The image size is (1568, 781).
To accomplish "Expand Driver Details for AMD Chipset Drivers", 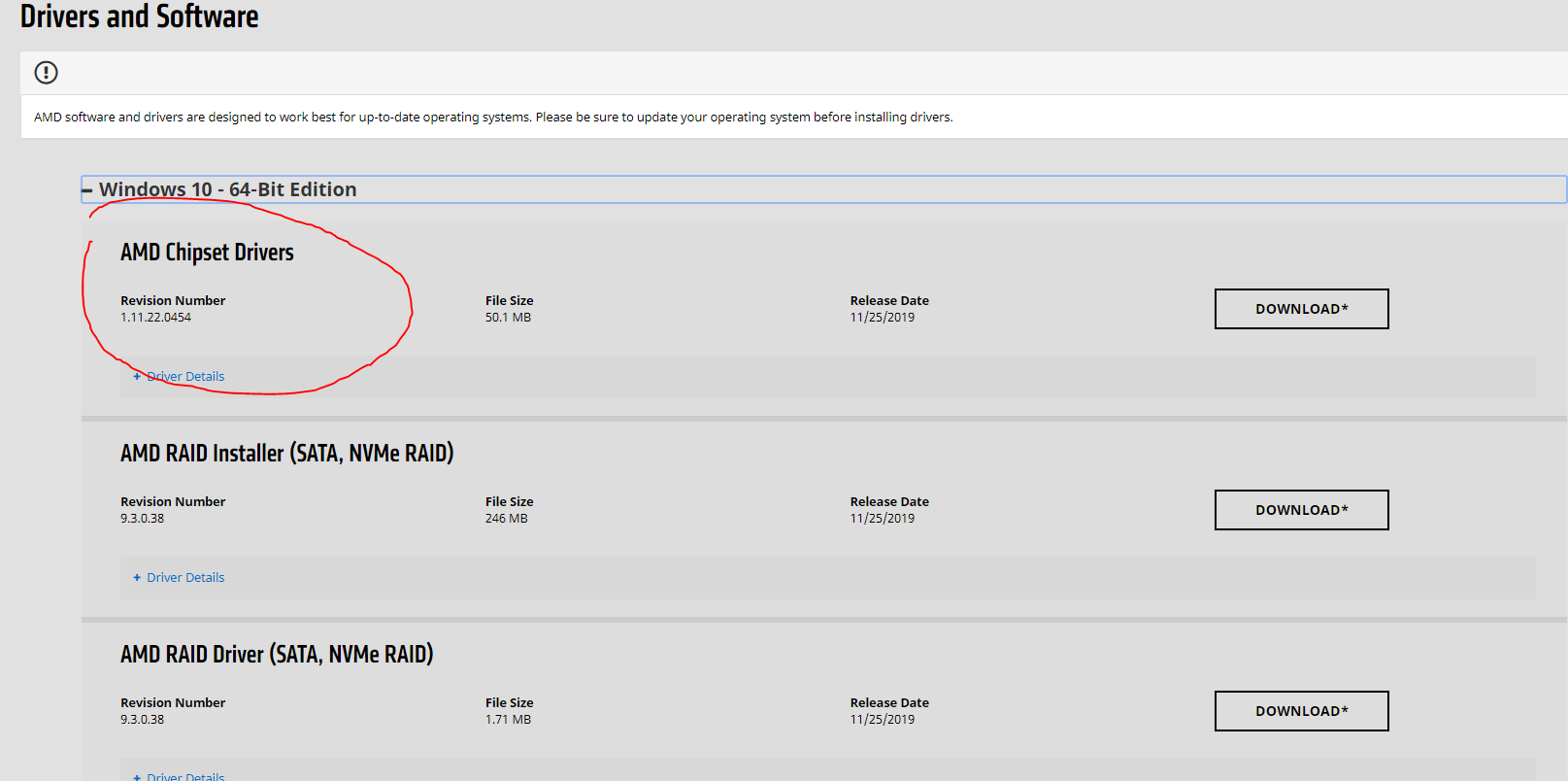I will click(179, 377).
